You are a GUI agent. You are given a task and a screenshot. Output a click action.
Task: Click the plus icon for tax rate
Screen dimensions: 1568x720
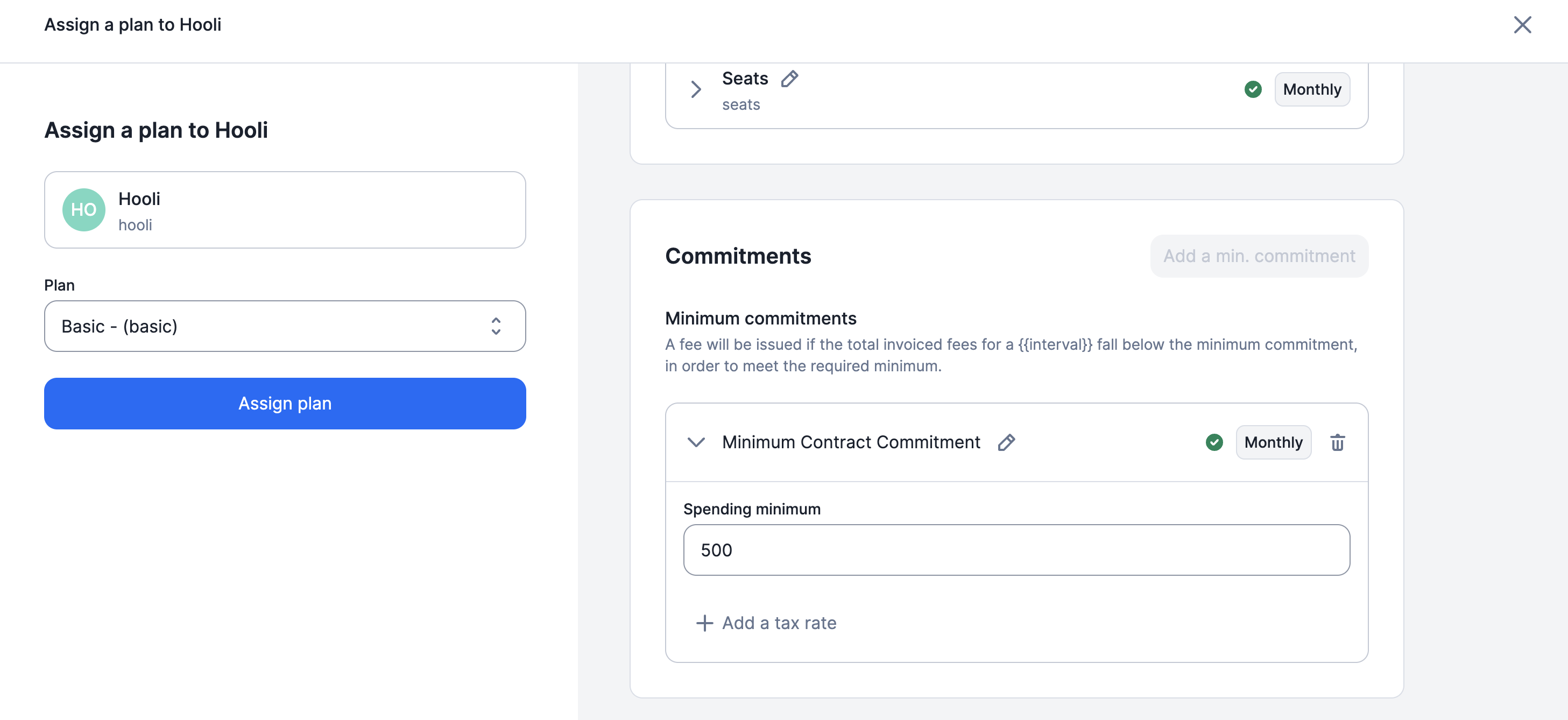point(704,623)
